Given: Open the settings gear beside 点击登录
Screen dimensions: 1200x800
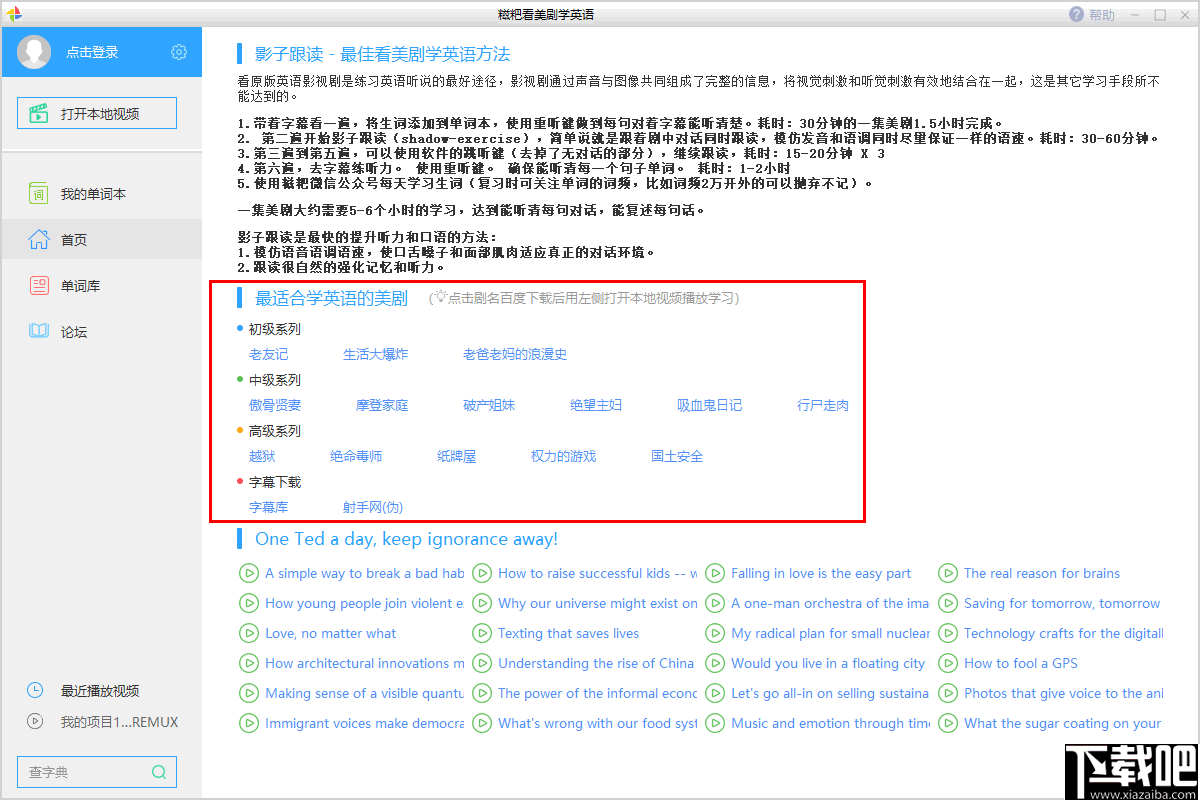Looking at the screenshot, I should (x=178, y=52).
